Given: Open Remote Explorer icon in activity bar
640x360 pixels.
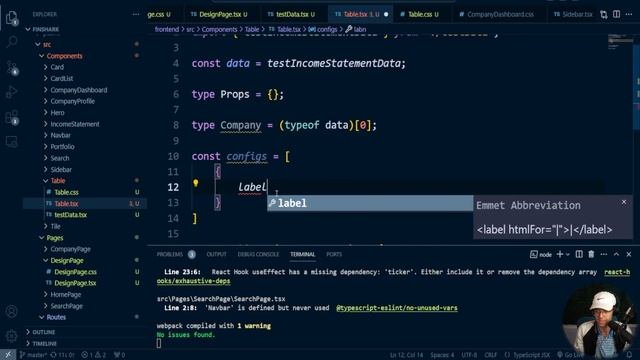Looking at the screenshot, I should tap(11, 142).
